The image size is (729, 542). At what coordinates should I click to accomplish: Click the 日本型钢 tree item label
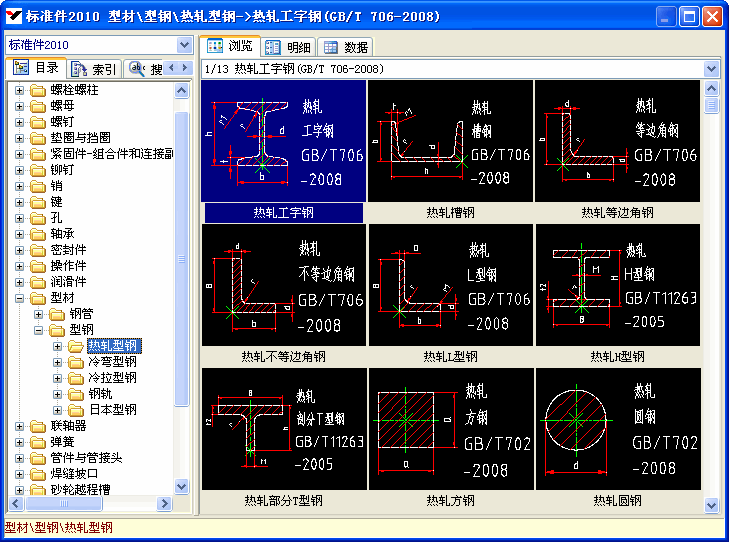coord(112,410)
